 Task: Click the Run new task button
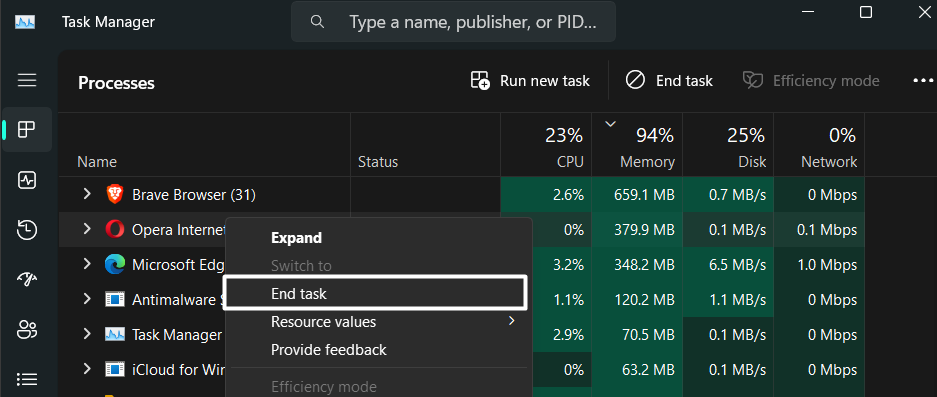click(x=530, y=81)
